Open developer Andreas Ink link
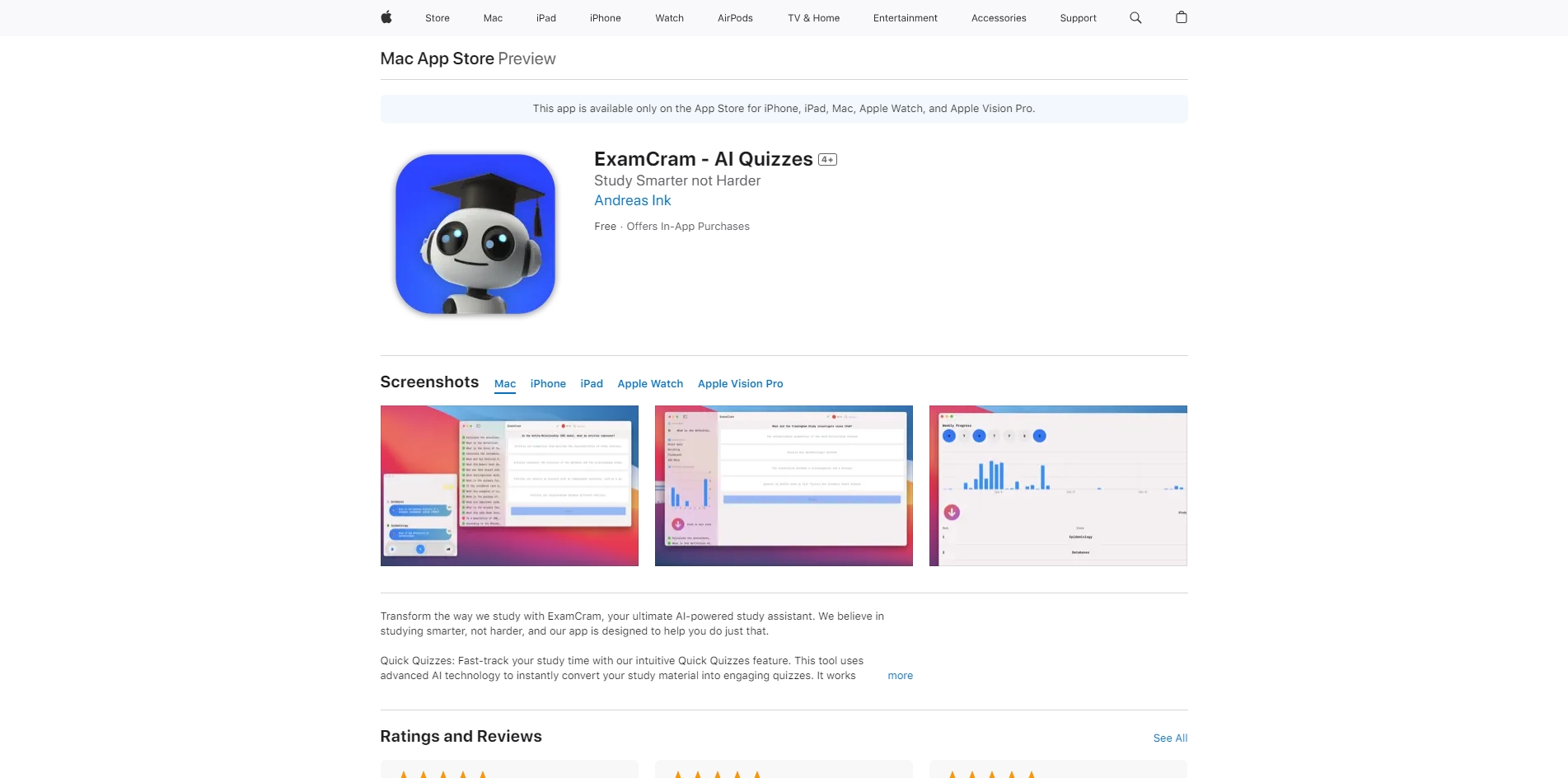Image resolution: width=1568 pixels, height=778 pixels. 633,200
